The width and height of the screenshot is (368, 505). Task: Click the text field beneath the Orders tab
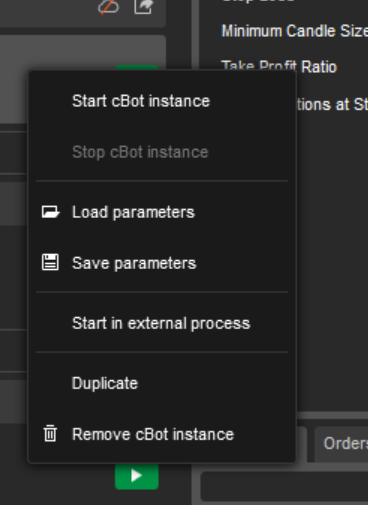coord(284,486)
